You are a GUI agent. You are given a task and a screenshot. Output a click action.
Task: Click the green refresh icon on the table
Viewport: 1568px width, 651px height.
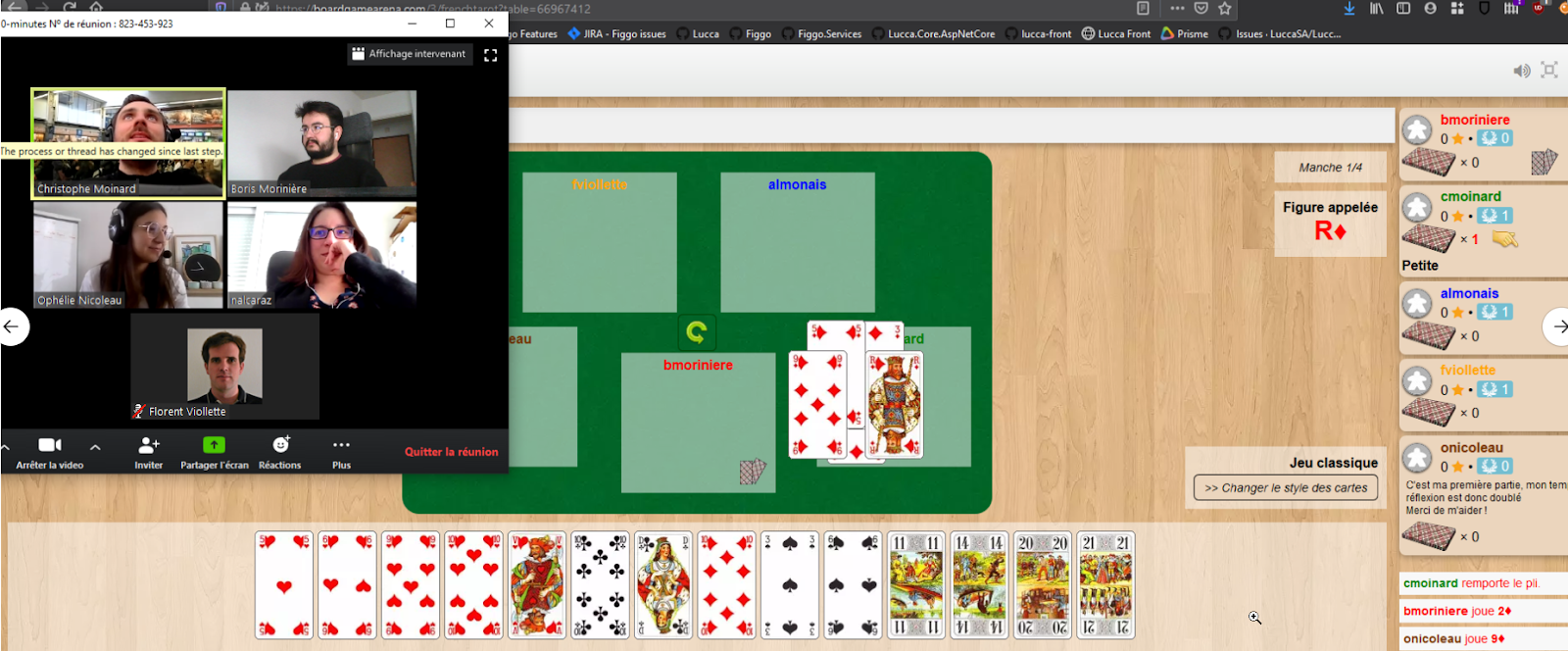coord(697,332)
